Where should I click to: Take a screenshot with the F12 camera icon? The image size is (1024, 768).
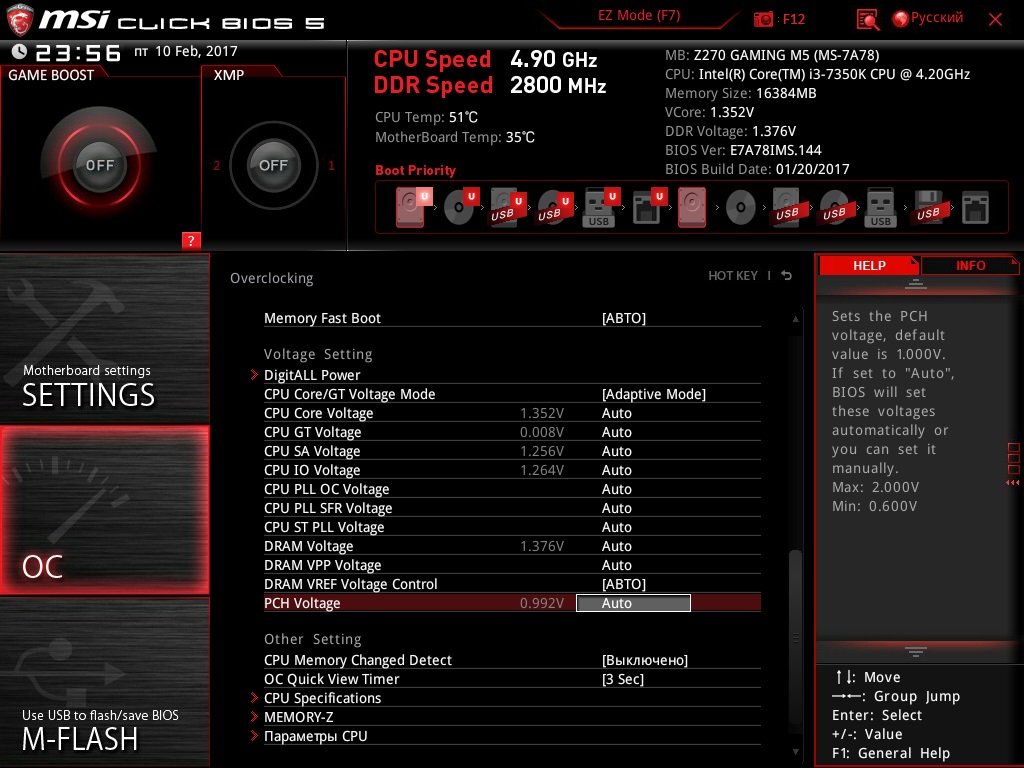click(763, 19)
